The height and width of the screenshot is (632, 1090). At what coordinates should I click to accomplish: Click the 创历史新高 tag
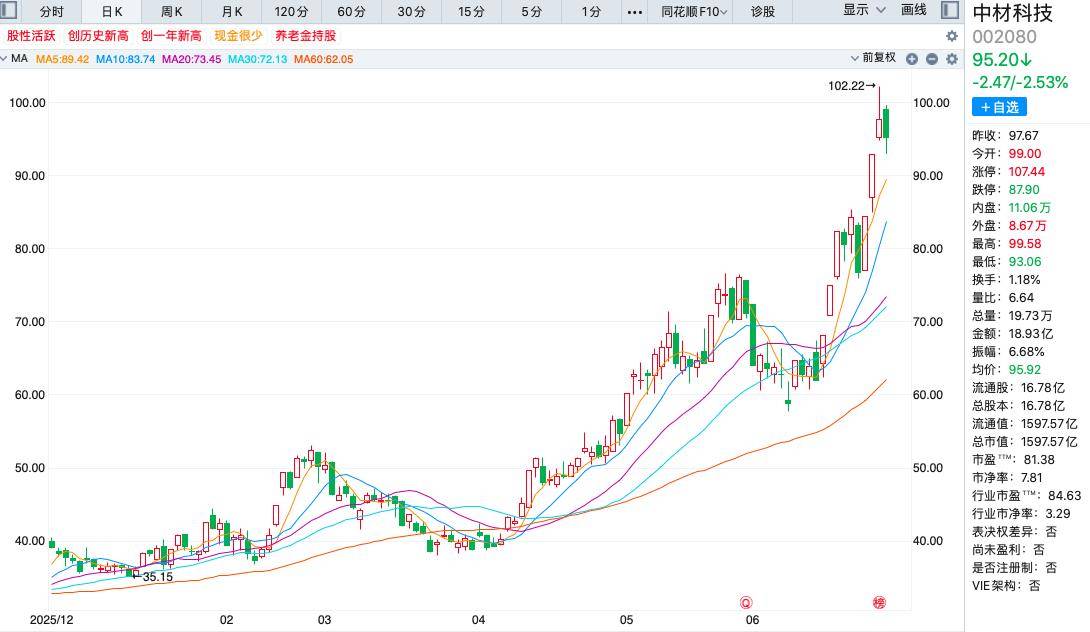98,35
